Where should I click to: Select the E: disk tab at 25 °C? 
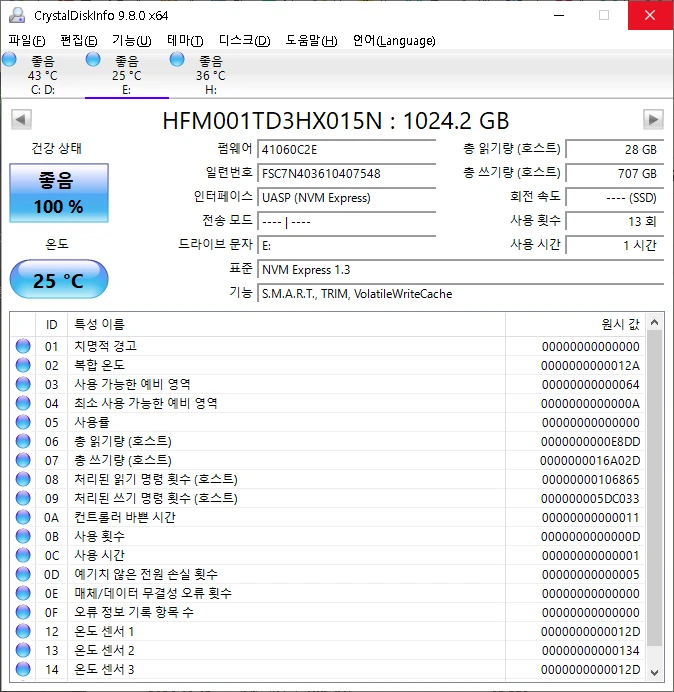[127, 75]
